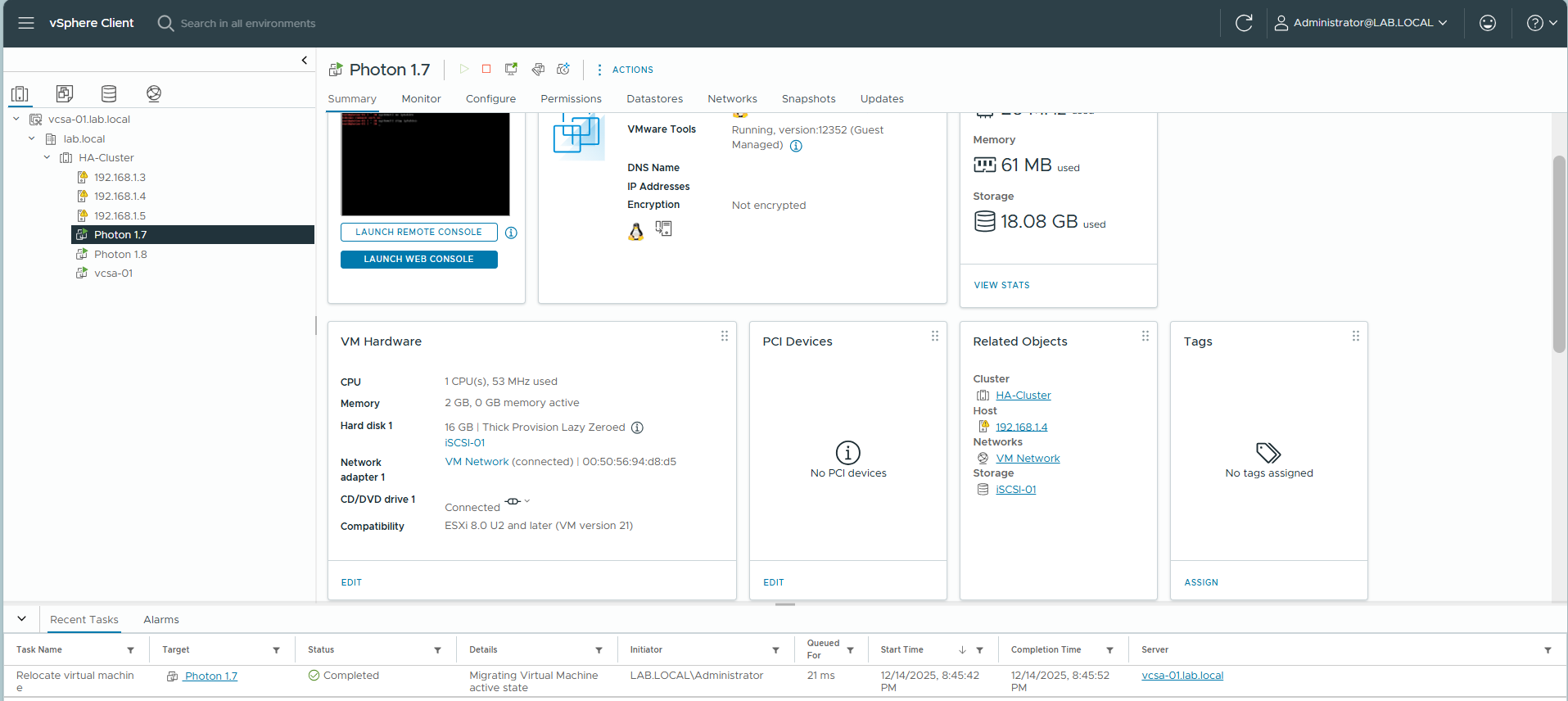1568x701 pixels.
Task: Open the Storage inventory view icon
Action: (109, 93)
